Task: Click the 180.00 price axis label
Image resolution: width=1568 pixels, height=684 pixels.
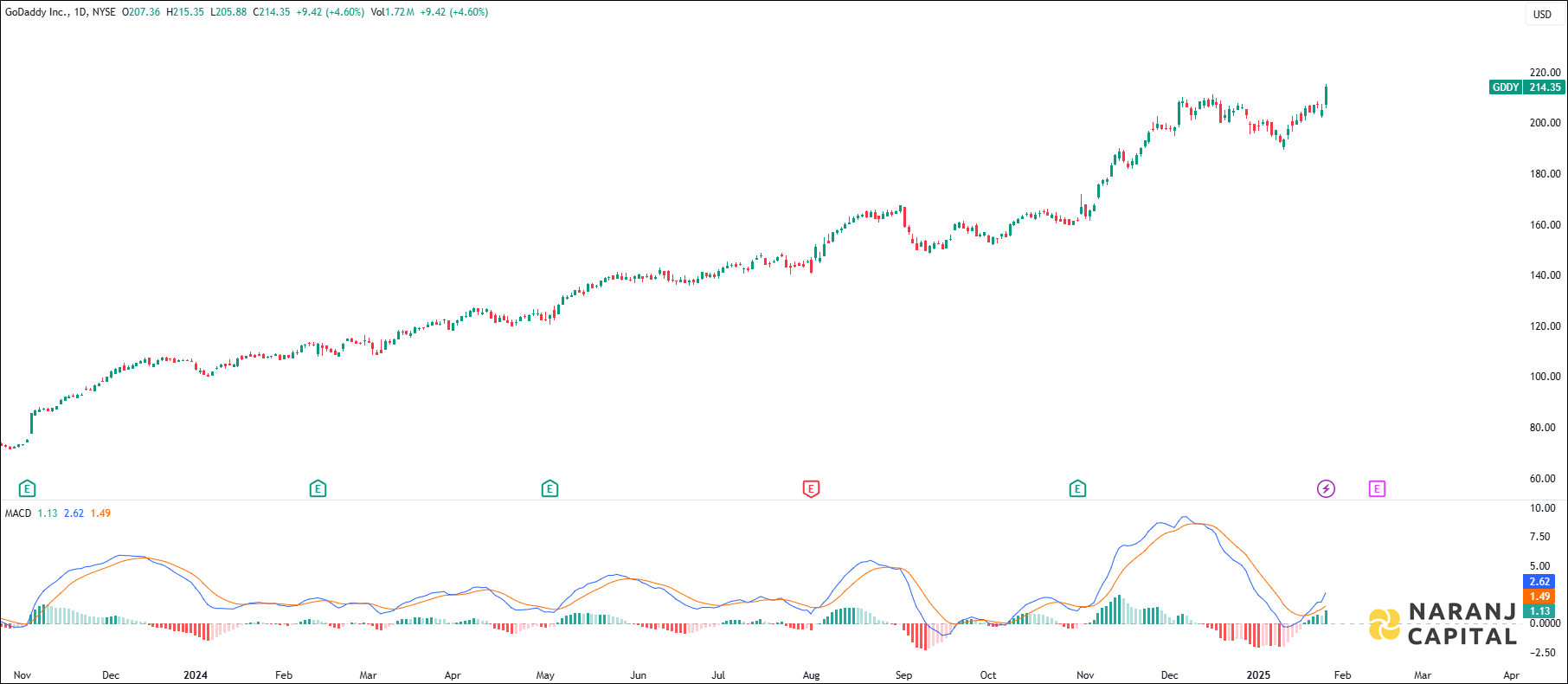Action: (x=1545, y=174)
